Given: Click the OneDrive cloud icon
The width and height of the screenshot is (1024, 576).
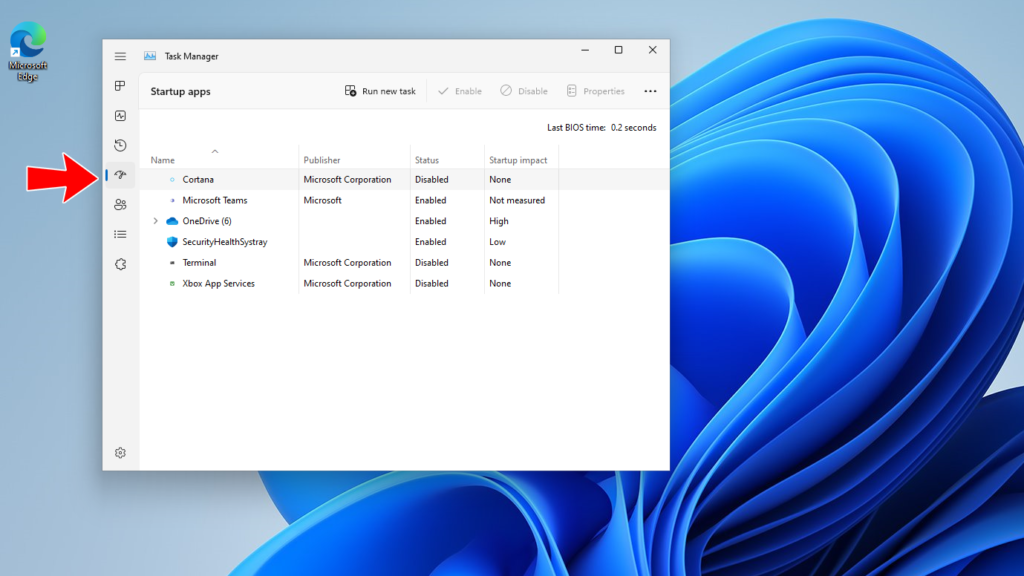Looking at the screenshot, I should [172, 221].
